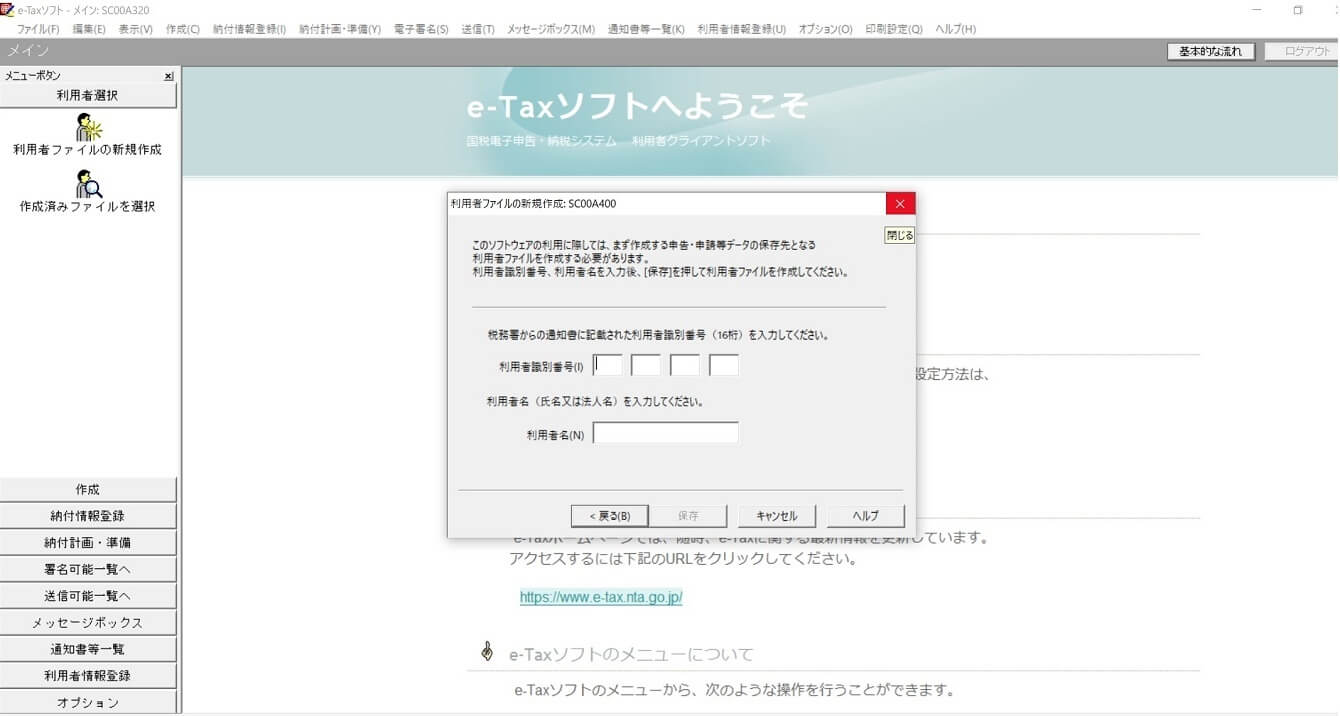Click the ログアウト button
Screen dimensions: 1340x716
coord(1301,51)
